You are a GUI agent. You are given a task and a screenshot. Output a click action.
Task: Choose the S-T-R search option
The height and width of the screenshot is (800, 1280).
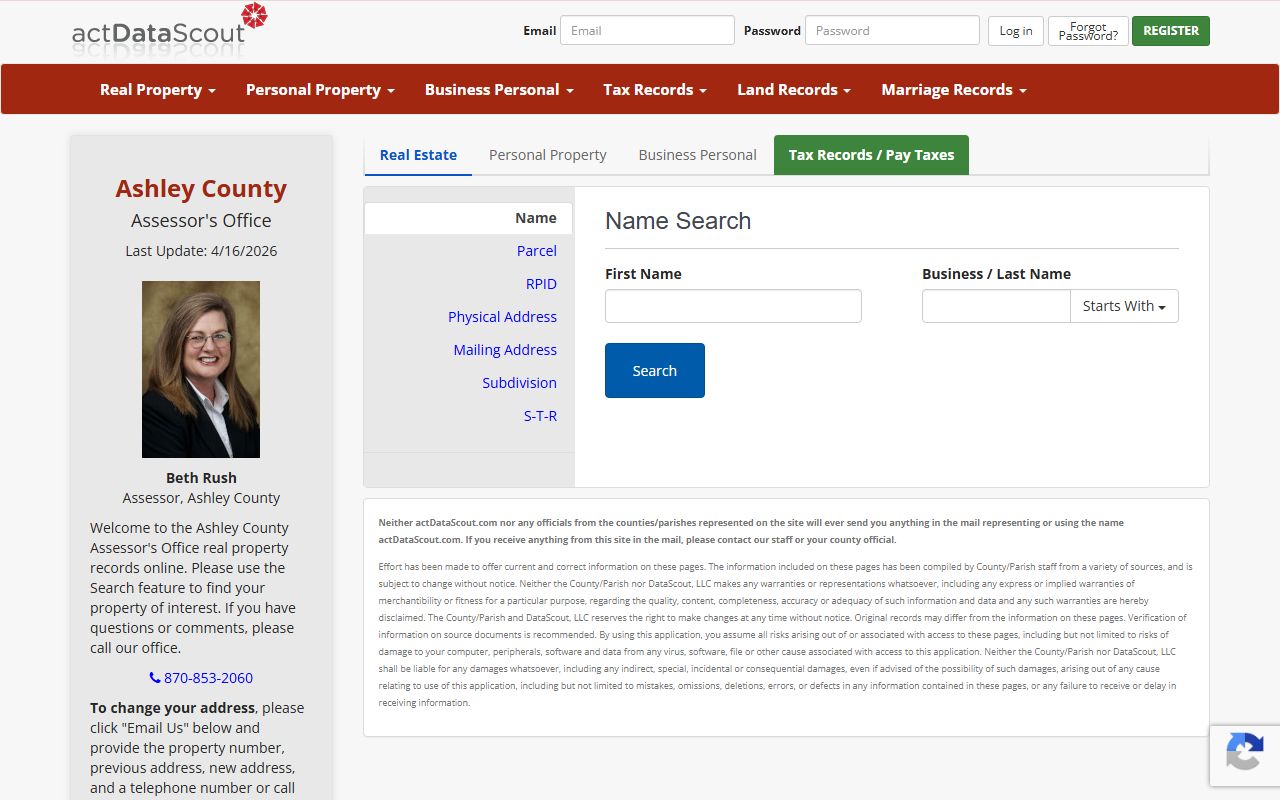[x=540, y=416]
